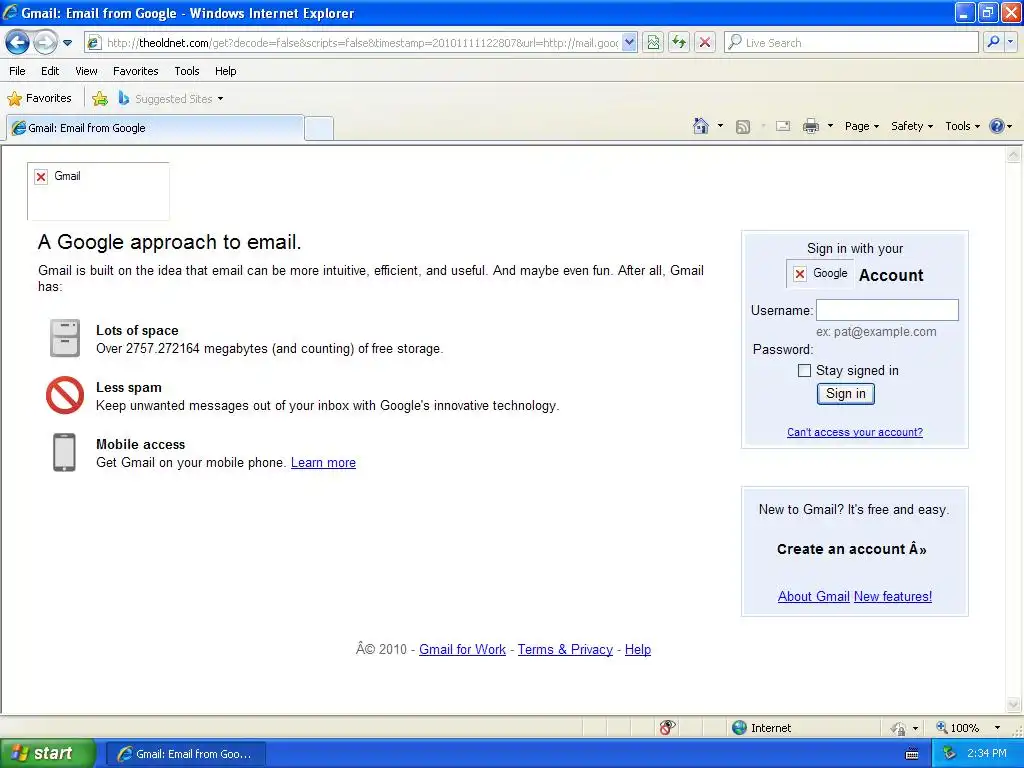Click the taskbar clock showing 2:34 PM
The height and width of the screenshot is (768, 1024).
(x=987, y=753)
